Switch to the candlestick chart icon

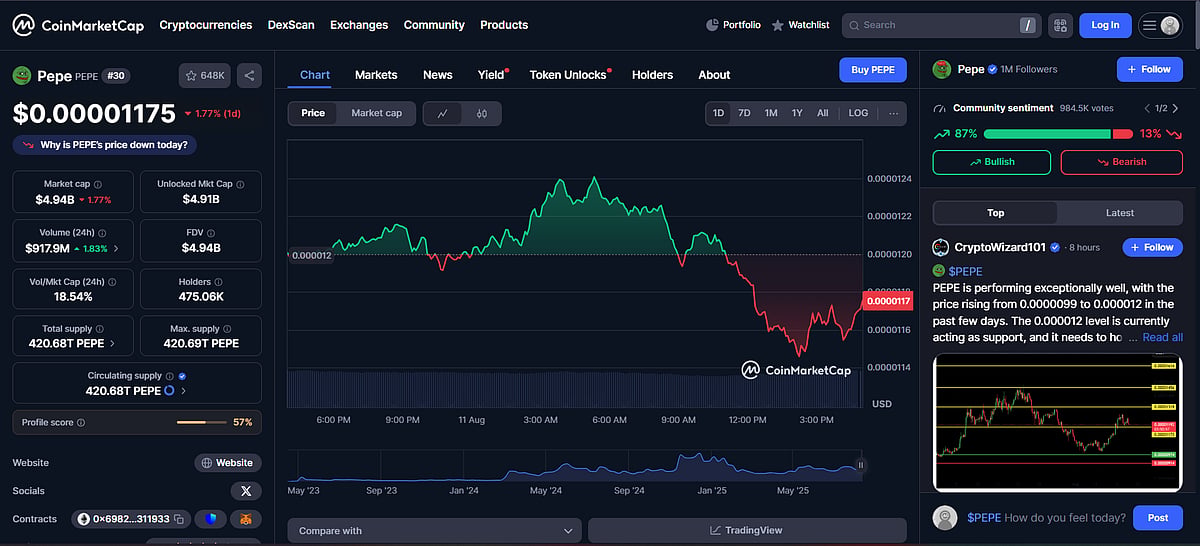[x=482, y=113]
